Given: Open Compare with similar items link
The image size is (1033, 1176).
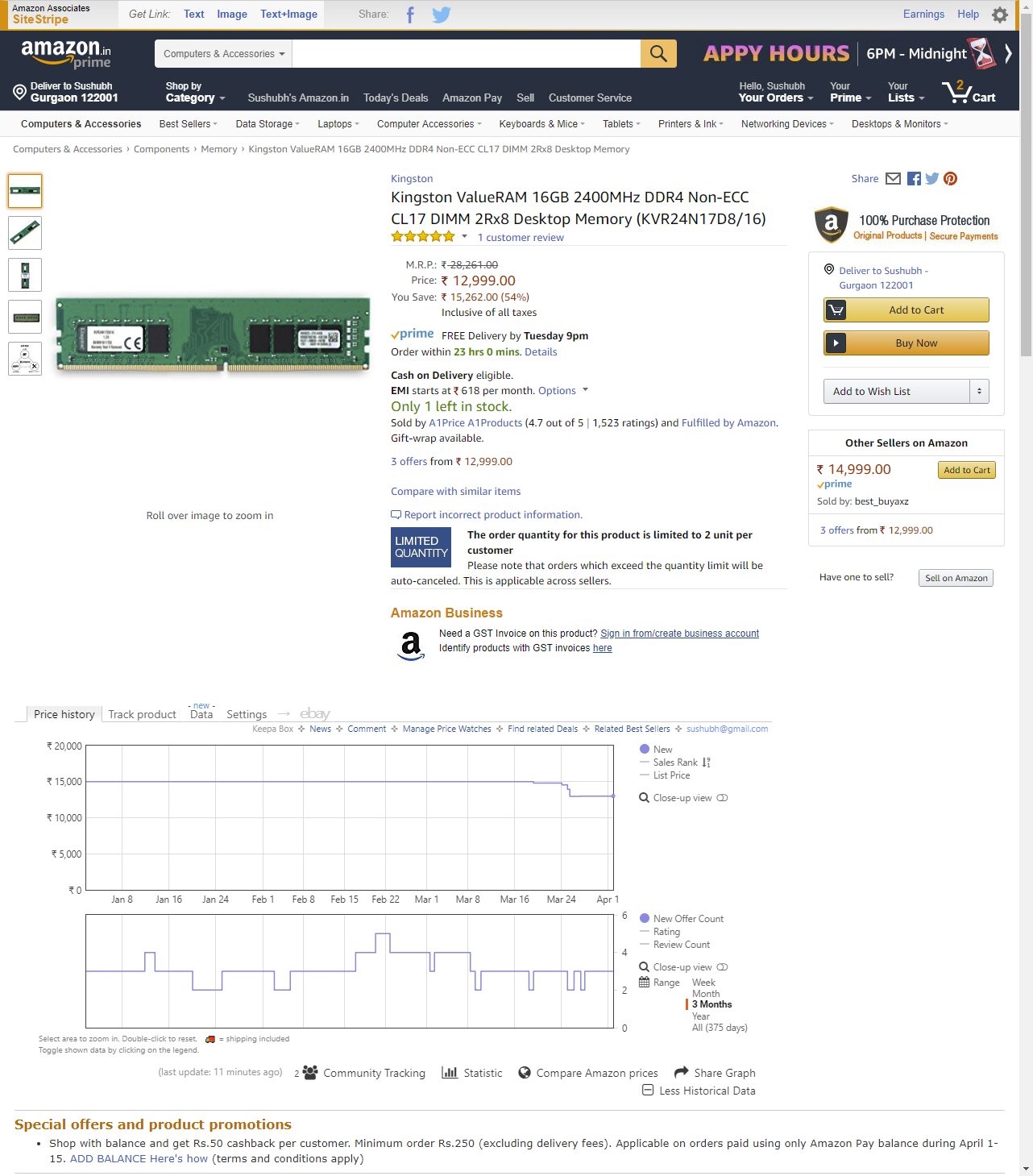Looking at the screenshot, I should [456, 492].
